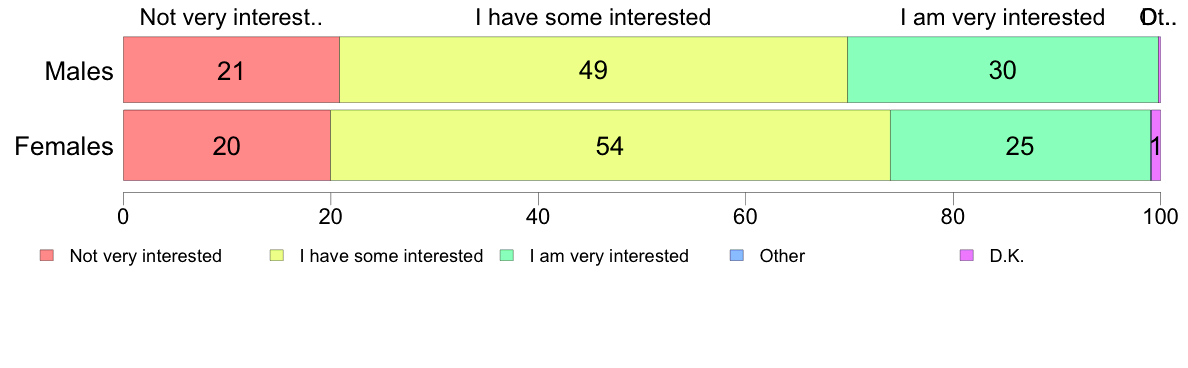The height and width of the screenshot is (368, 1188).
Task: Click the 80 tick label on the axis
Action: (952, 215)
